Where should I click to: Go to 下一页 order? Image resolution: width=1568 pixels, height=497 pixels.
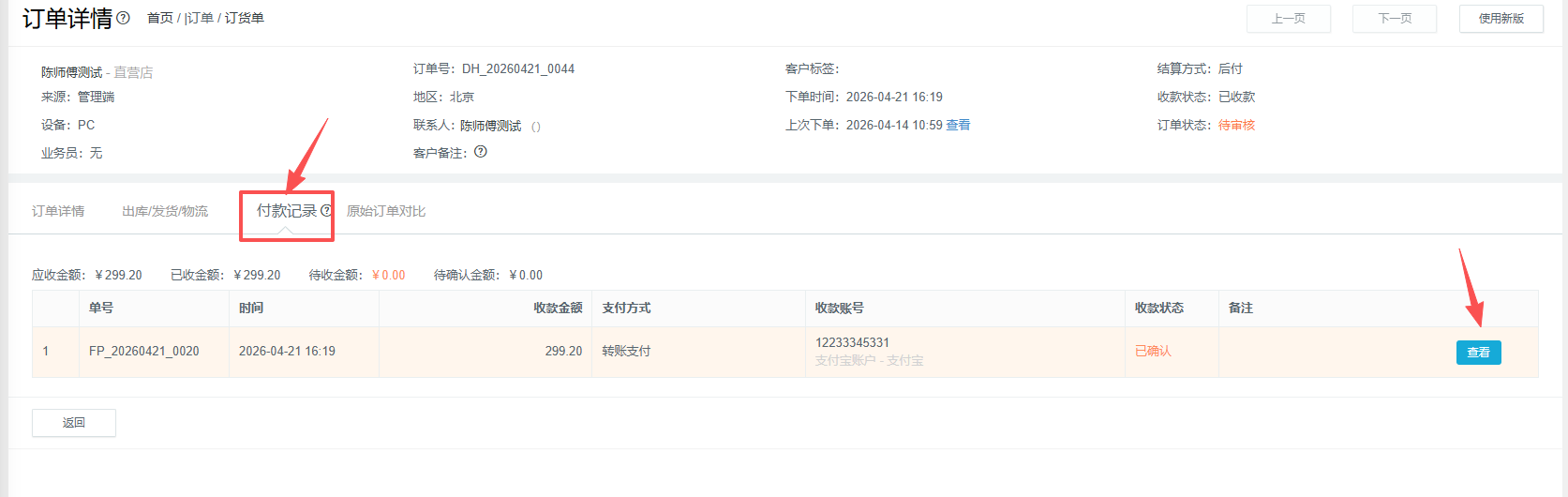[1395, 19]
